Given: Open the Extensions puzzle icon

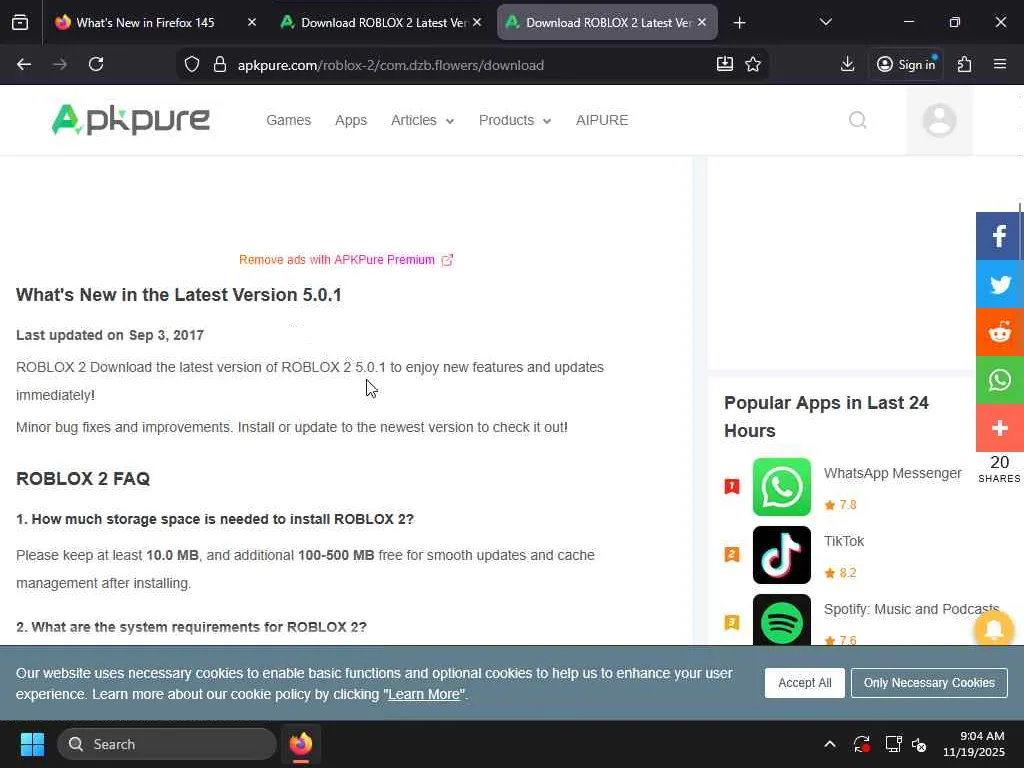Looking at the screenshot, I should pos(965,64).
